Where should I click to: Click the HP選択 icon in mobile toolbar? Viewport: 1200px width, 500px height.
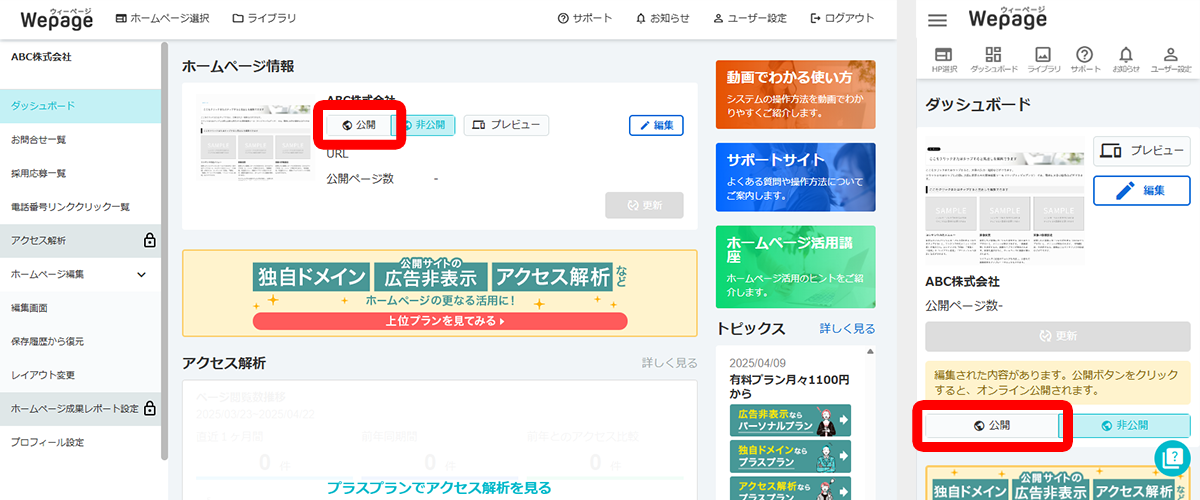pyautogui.click(x=944, y=59)
